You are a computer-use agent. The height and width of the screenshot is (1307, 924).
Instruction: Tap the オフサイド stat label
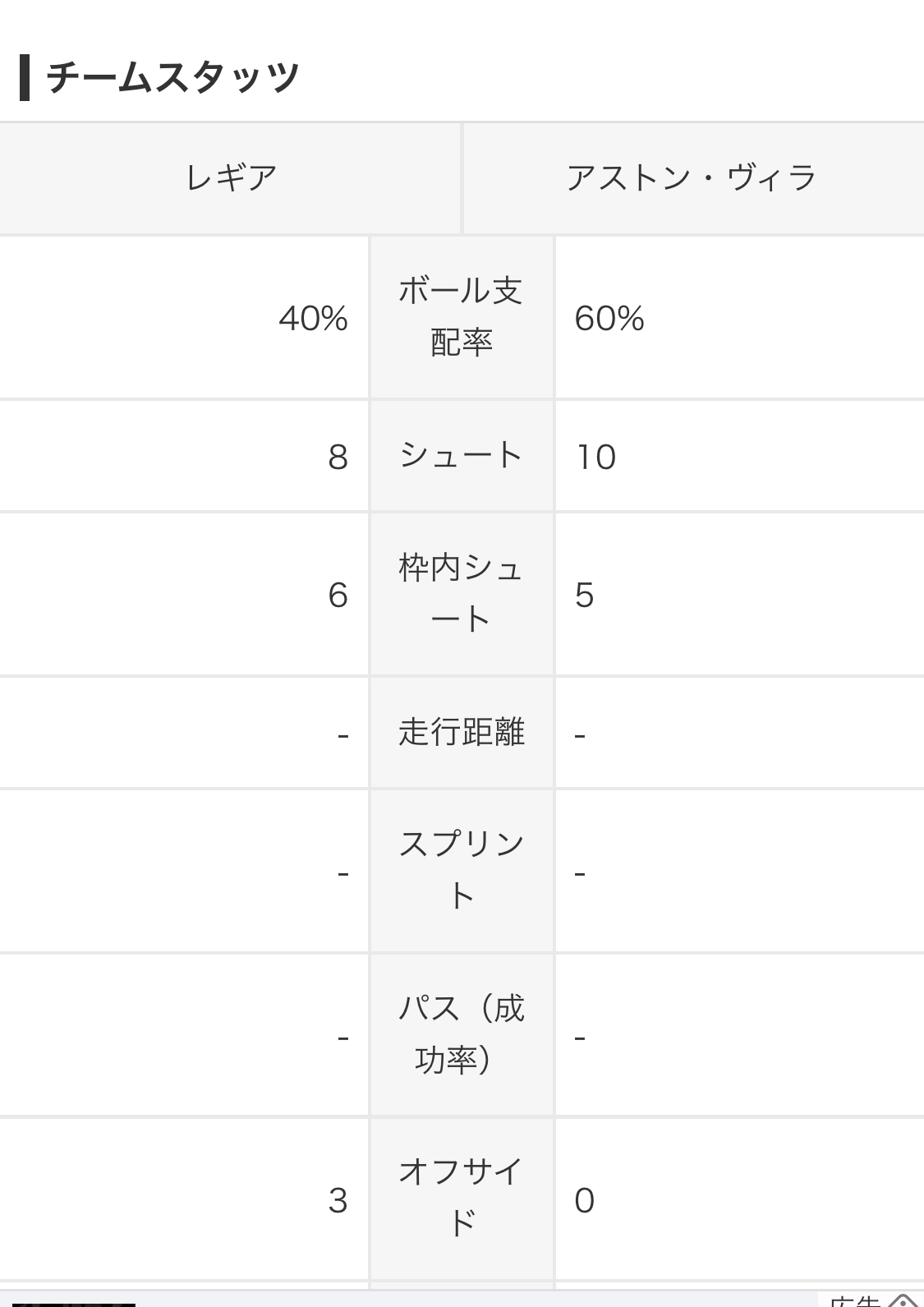(x=461, y=1199)
